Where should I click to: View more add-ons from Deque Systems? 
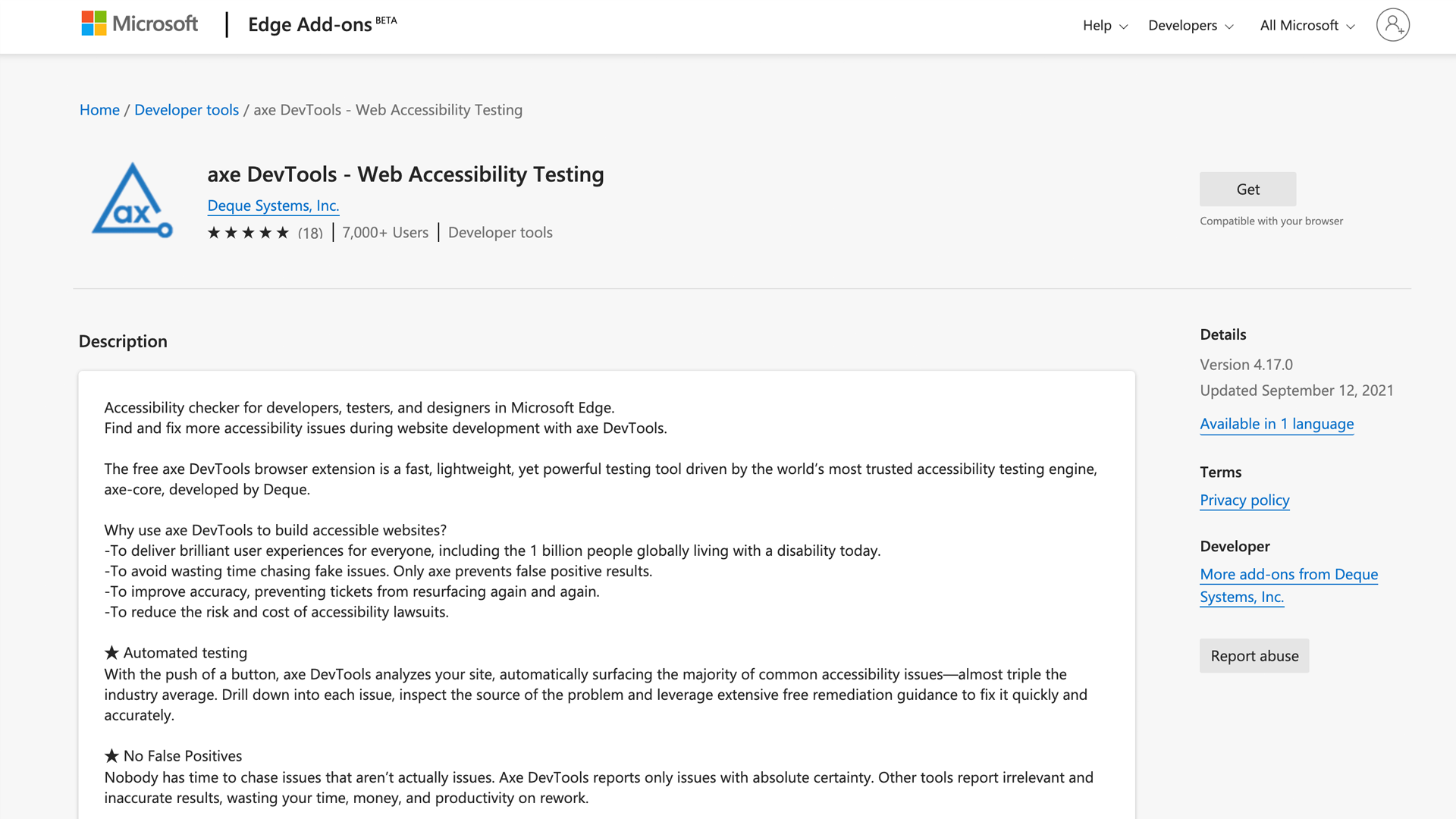pyautogui.click(x=1289, y=584)
